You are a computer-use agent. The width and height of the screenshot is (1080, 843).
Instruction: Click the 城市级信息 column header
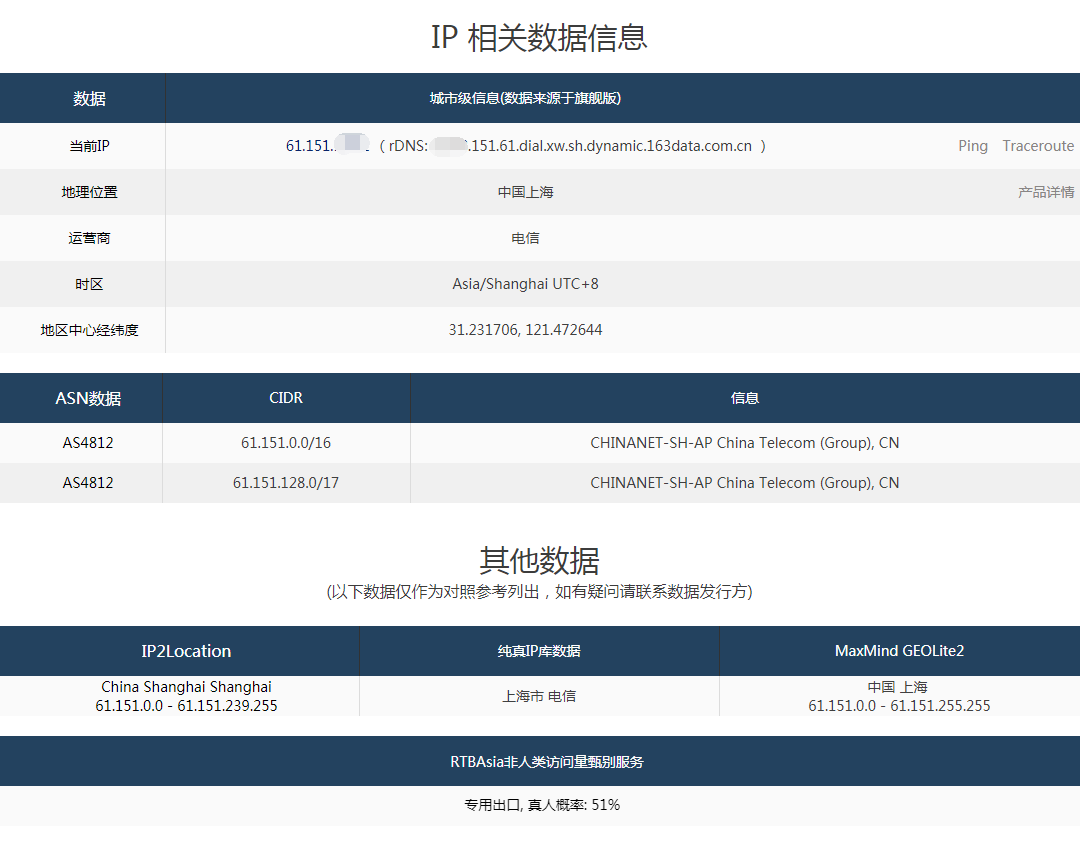point(525,98)
